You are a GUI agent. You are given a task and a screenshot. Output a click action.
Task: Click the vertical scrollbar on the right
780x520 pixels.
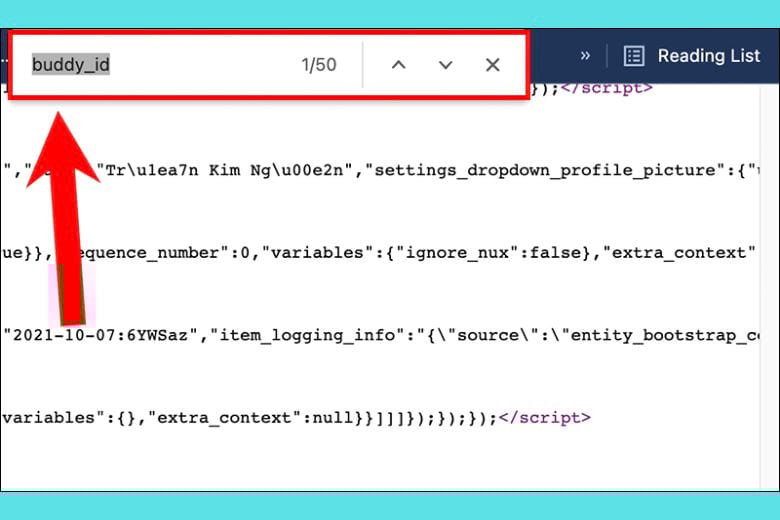tap(768, 289)
